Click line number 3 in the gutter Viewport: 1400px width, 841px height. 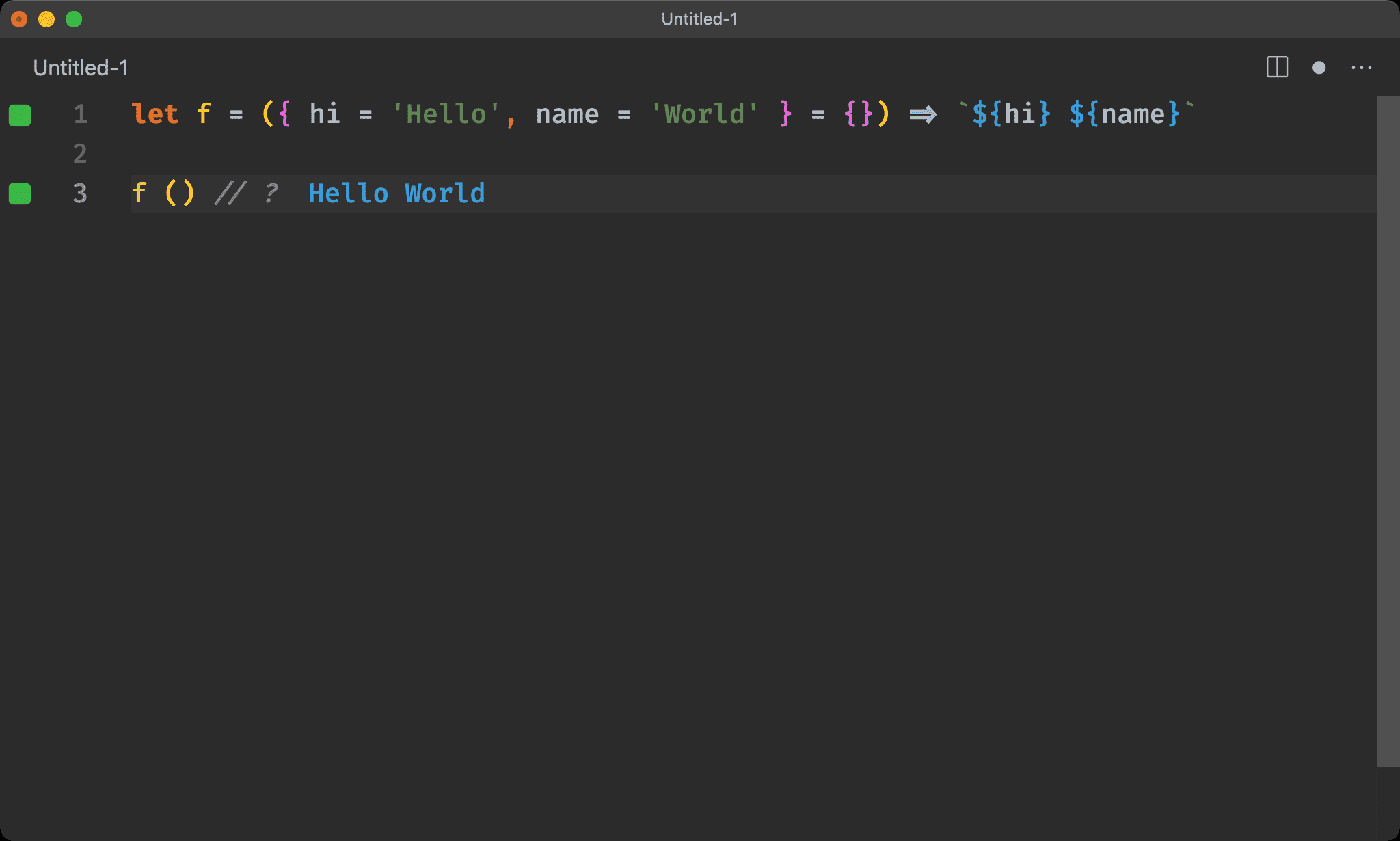point(80,193)
